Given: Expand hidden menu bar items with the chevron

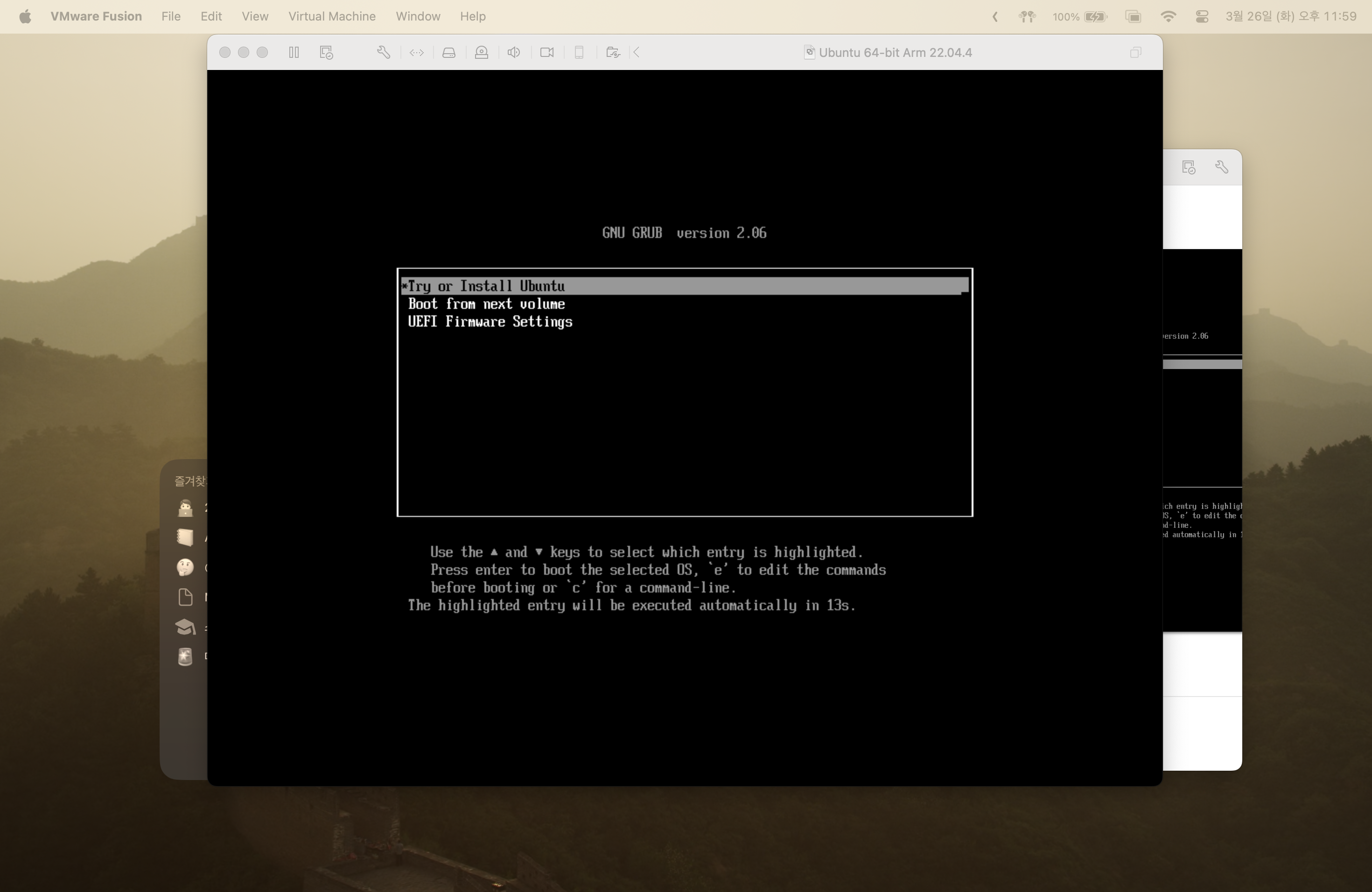Looking at the screenshot, I should (994, 17).
